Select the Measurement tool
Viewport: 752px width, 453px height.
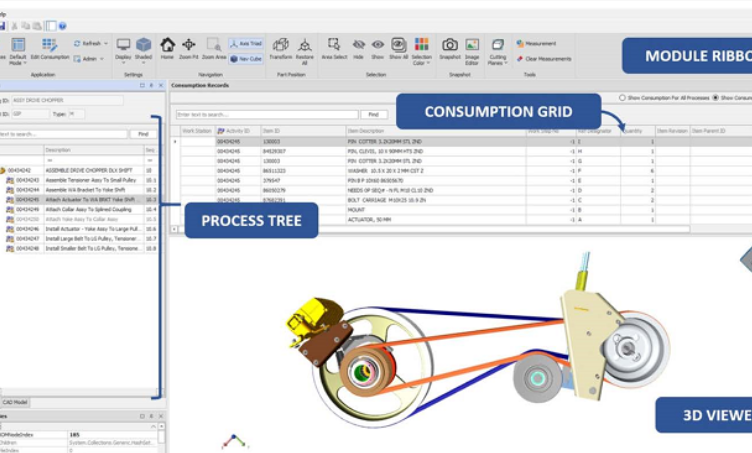pyautogui.click(x=536, y=44)
